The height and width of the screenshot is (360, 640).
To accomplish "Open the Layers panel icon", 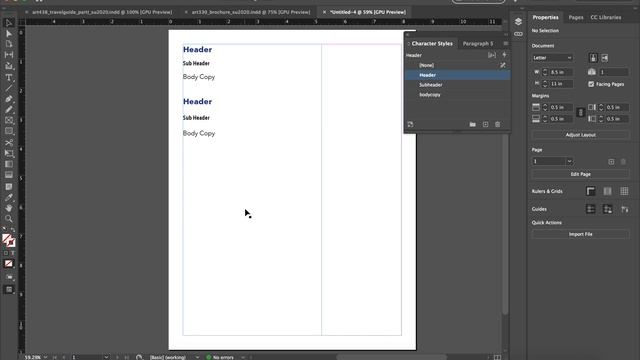I will point(518,22).
